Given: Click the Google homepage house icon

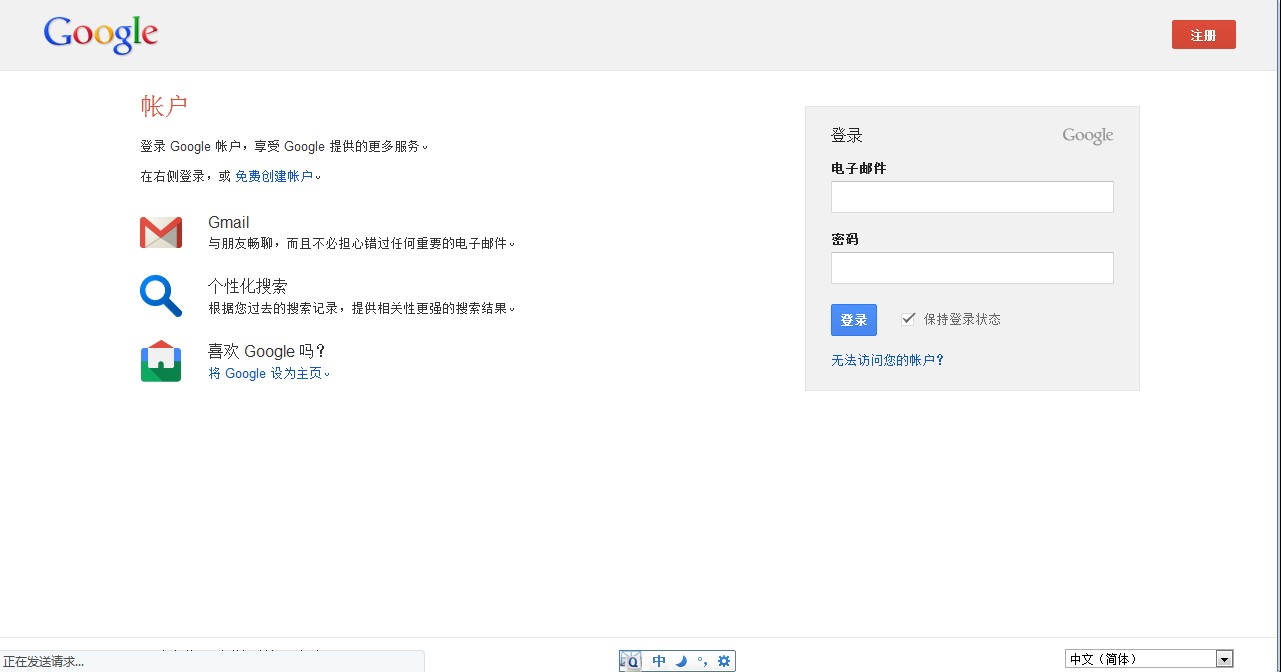Looking at the screenshot, I should (x=161, y=361).
